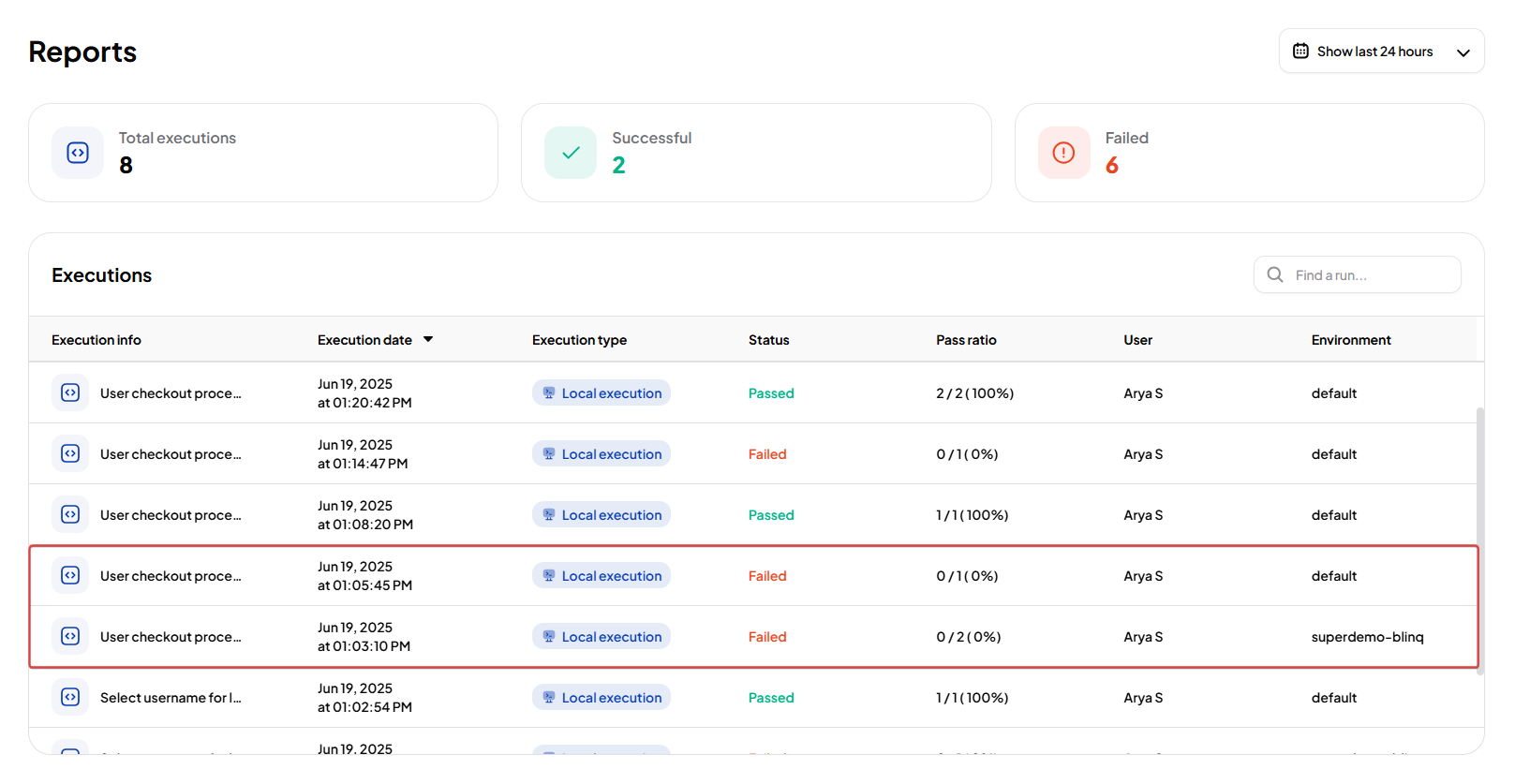This screenshot has width=1515, height=784.
Task: Click Local execution badge on the 01:02:54 PM run
Action: click(x=602, y=698)
